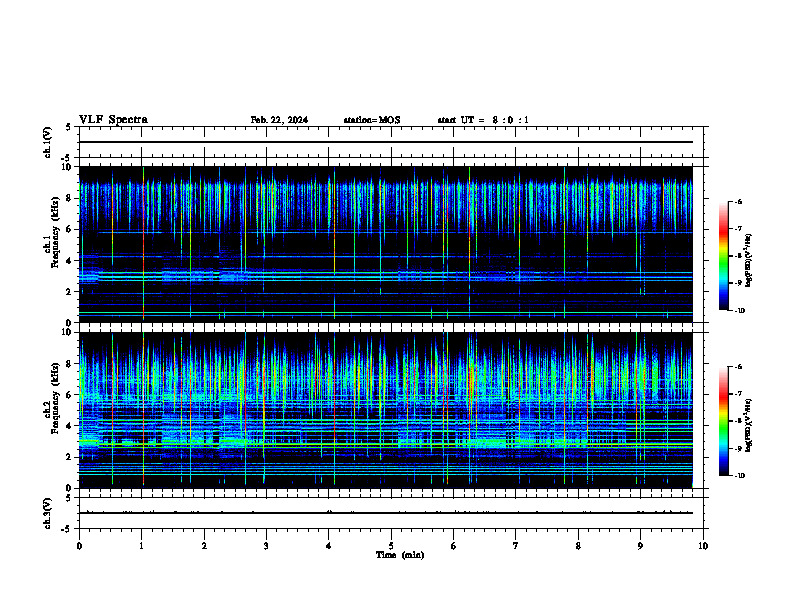The height and width of the screenshot is (612, 792).
Task: Click the ch.1 spectrogram color bar
Action: tap(723, 256)
